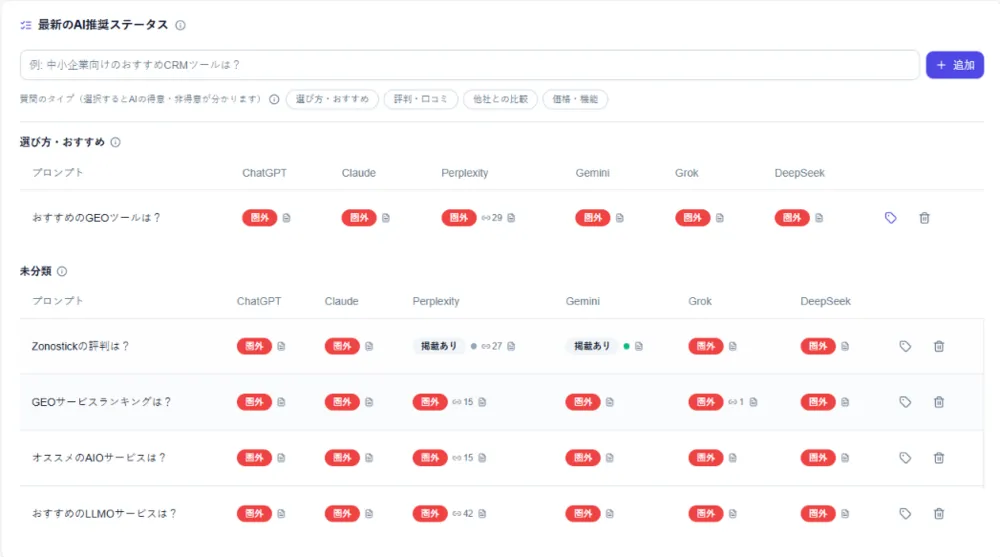Delete the GEOサービスランキングは？ prompt
Viewport: 1000px width, 557px height.
click(x=939, y=402)
